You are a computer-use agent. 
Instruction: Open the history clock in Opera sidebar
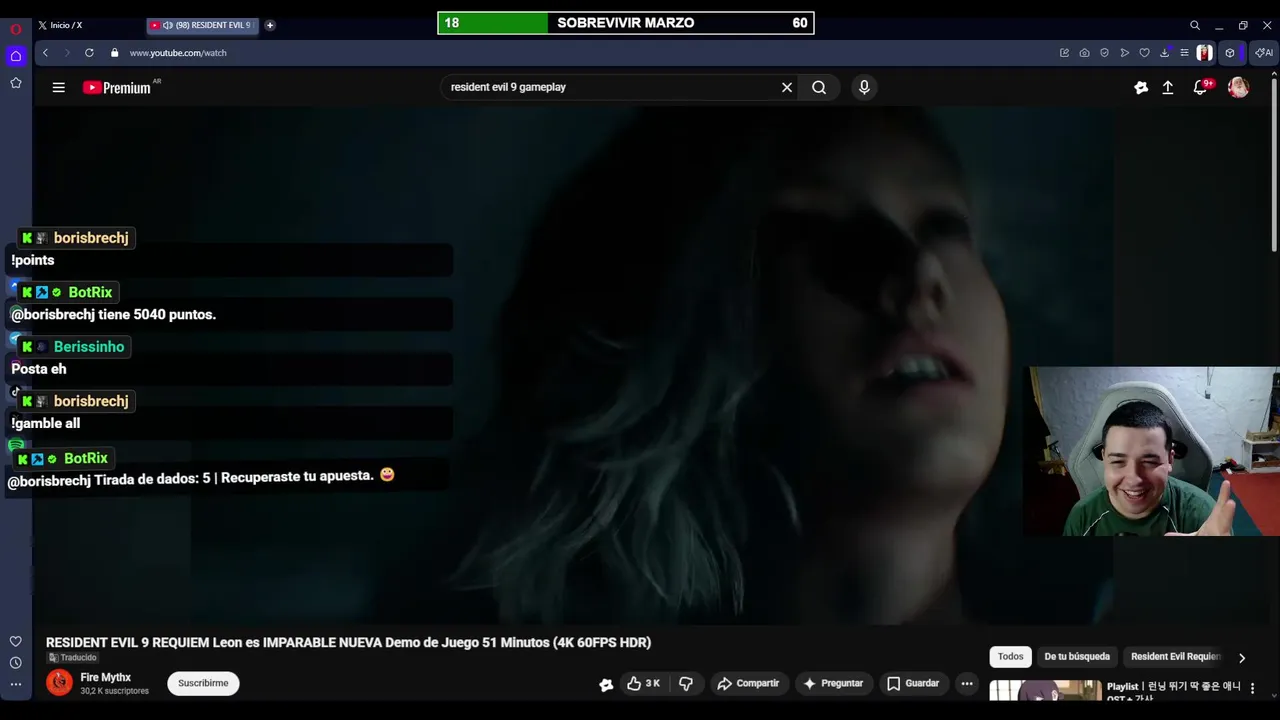tap(16, 663)
